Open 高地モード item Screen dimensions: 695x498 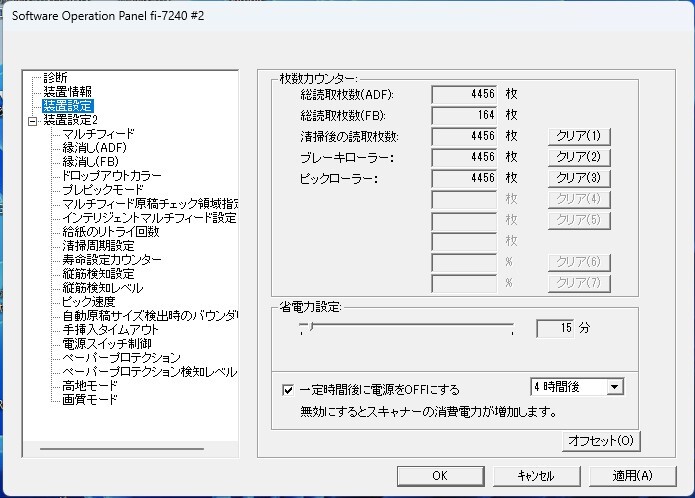90,386
